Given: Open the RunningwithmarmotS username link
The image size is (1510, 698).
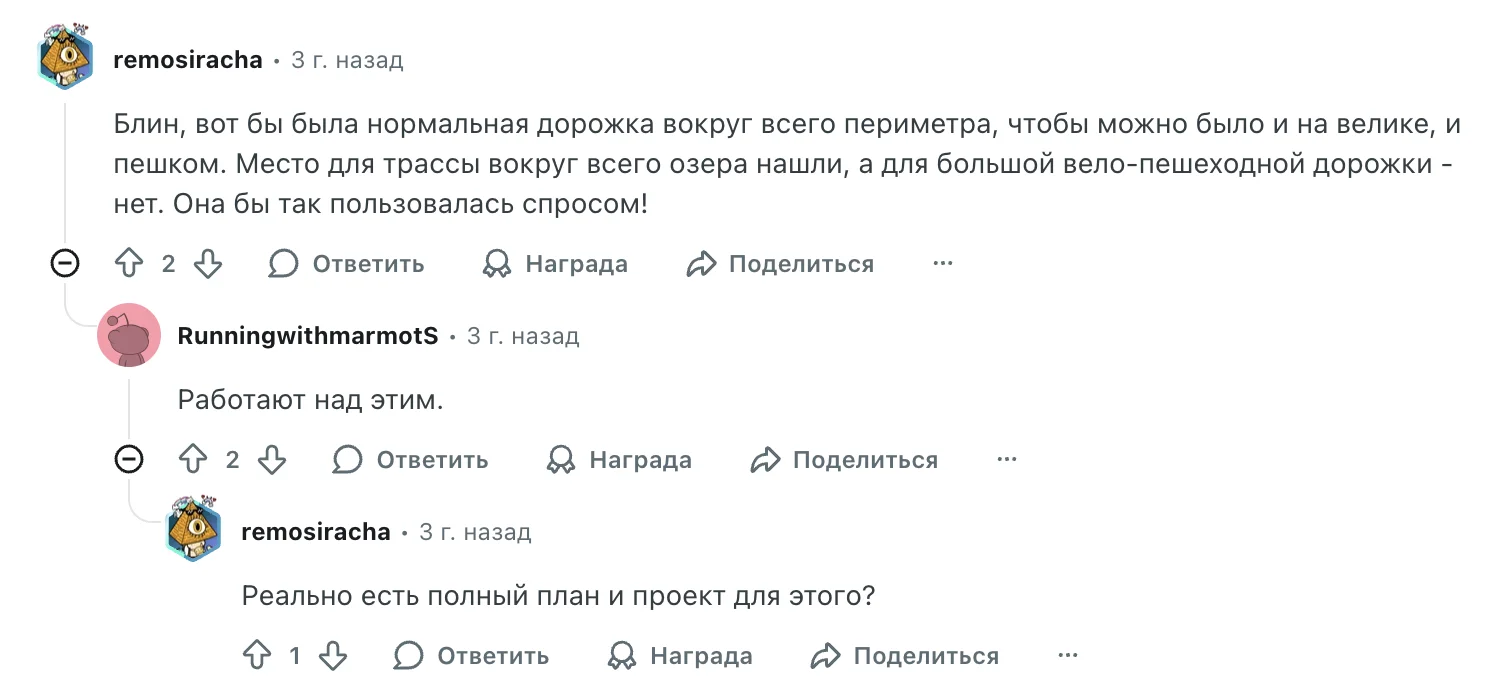Looking at the screenshot, I should 308,336.
